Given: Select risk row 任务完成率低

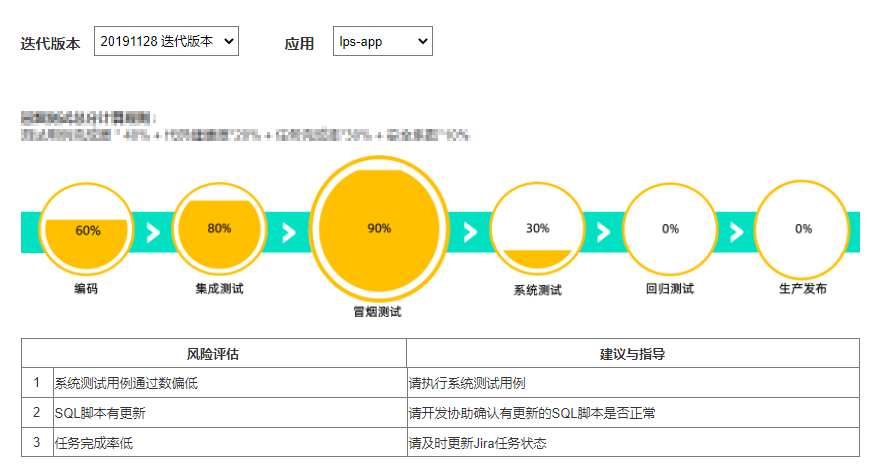Looking at the screenshot, I should click(214, 443).
